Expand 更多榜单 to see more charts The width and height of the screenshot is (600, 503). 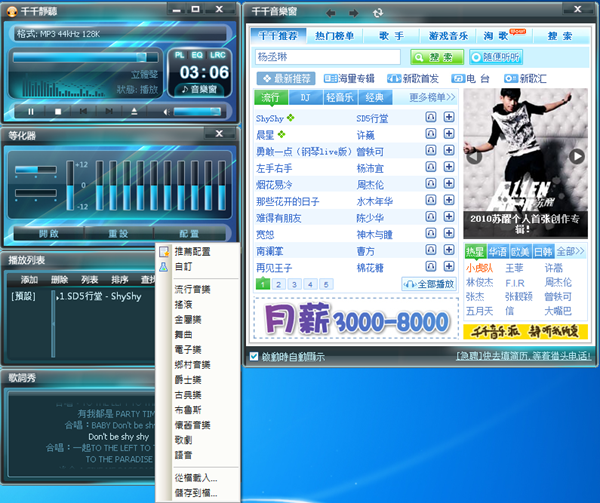click(x=432, y=98)
